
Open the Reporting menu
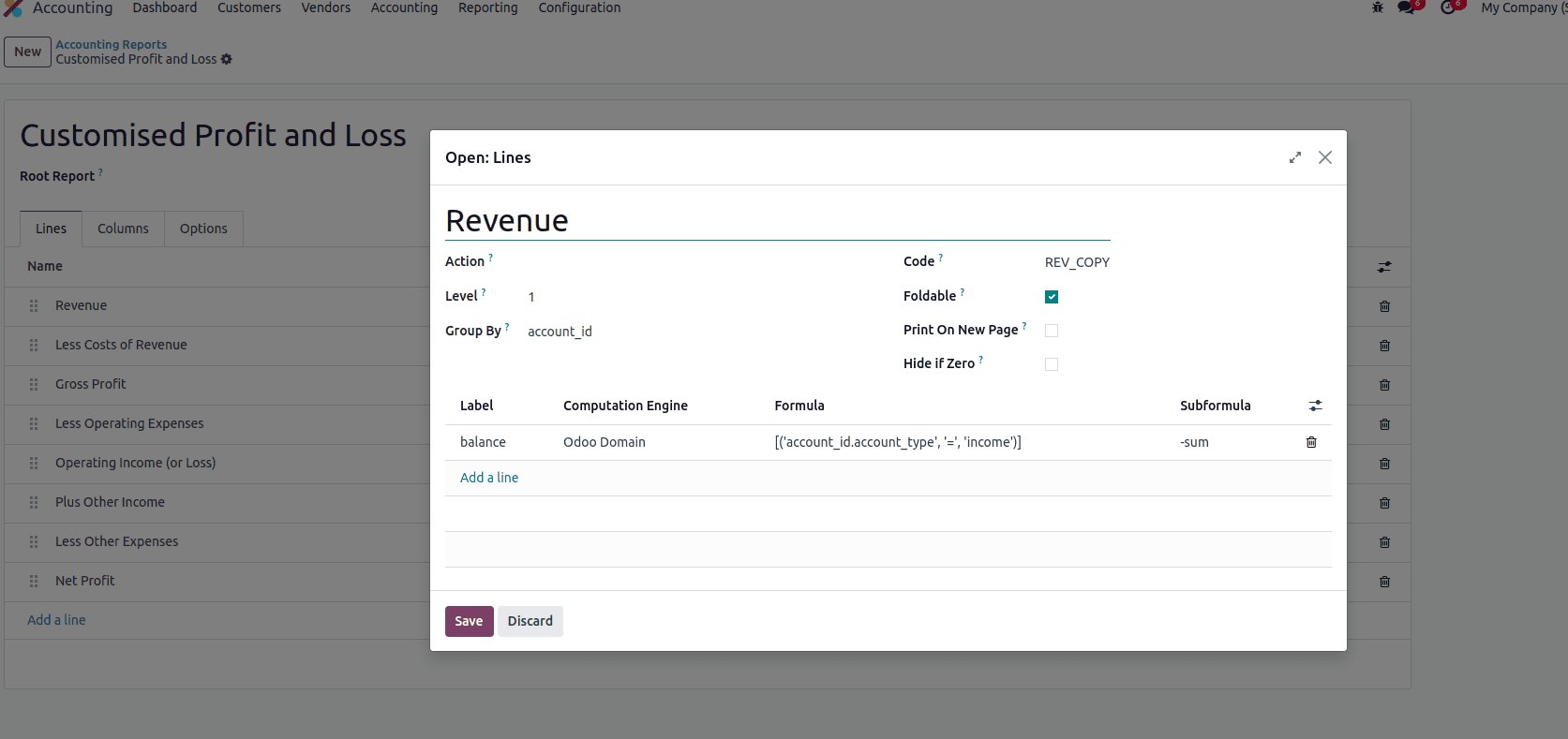pyautogui.click(x=487, y=7)
